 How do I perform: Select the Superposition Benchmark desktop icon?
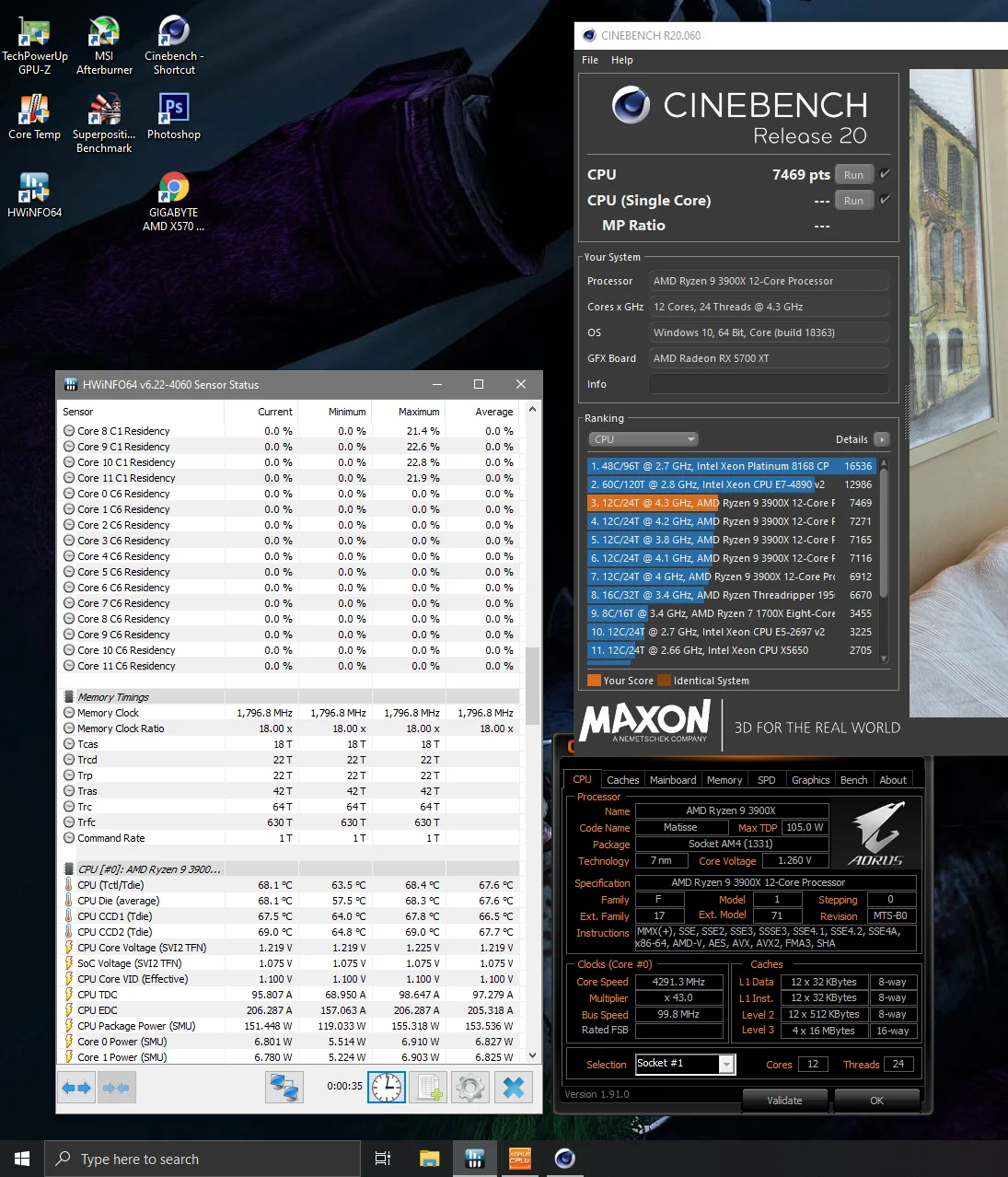(x=104, y=124)
